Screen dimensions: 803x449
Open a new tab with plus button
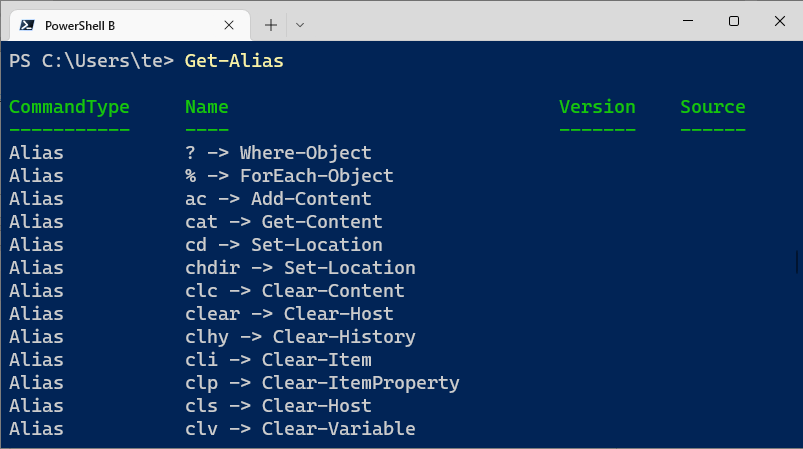[271, 23]
